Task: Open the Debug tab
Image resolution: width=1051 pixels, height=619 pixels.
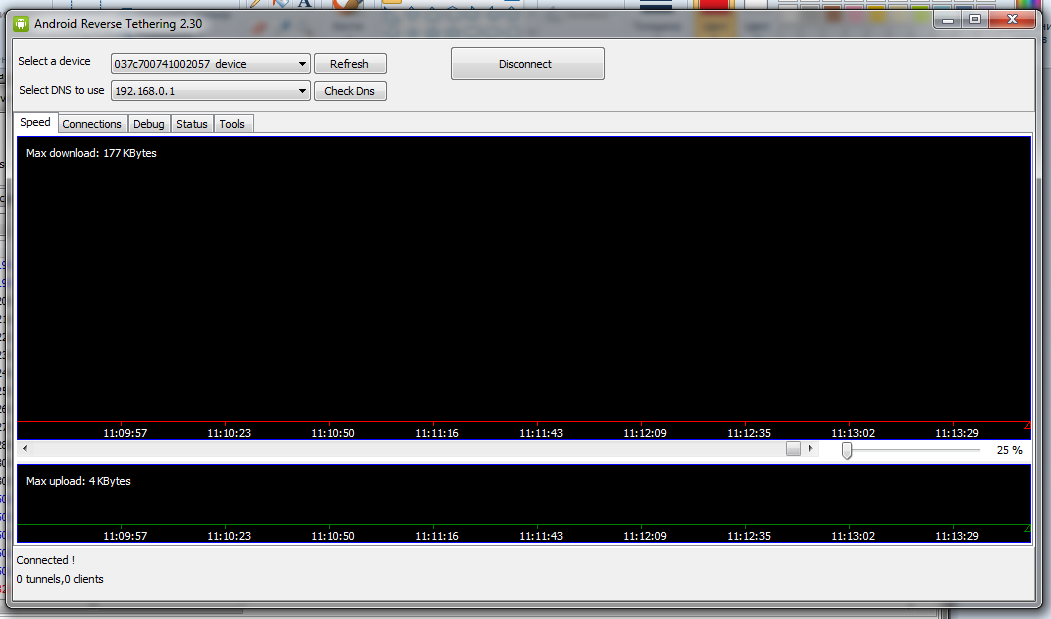Action: point(149,124)
